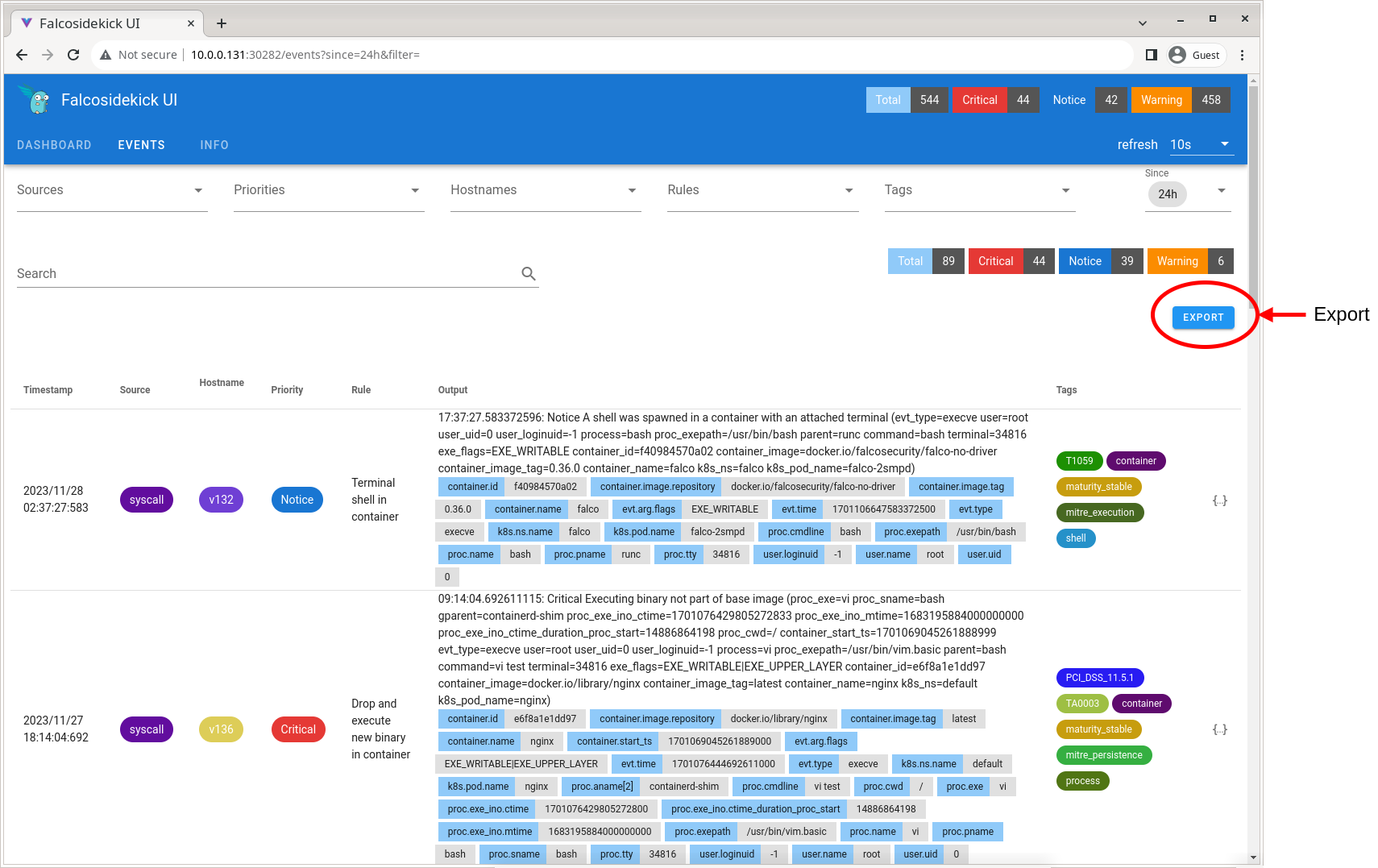Click the filtered Warning 6 counter
Screen dimensions: 1378x868
coord(1190,261)
